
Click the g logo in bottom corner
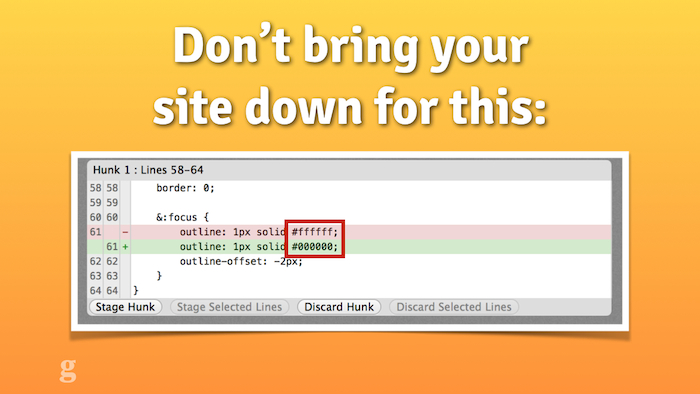click(68, 370)
